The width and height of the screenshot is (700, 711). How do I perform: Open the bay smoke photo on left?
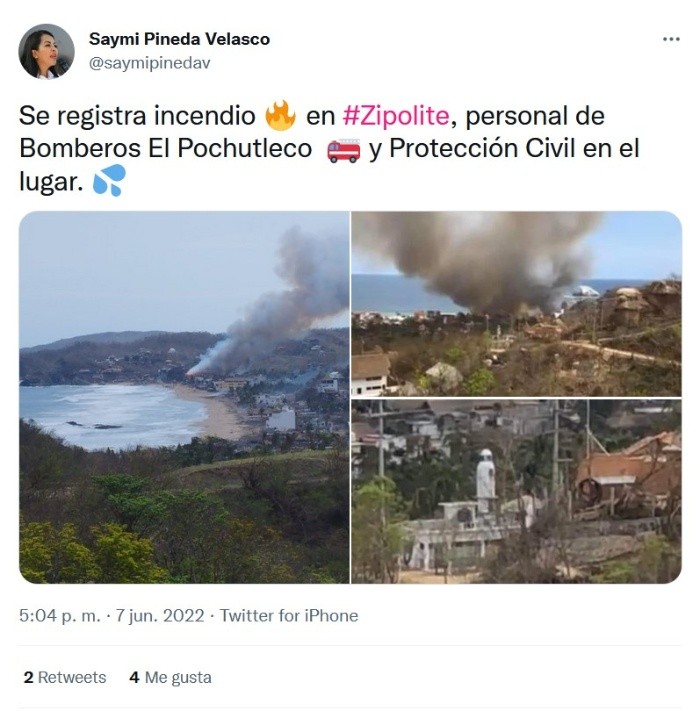[x=184, y=397]
